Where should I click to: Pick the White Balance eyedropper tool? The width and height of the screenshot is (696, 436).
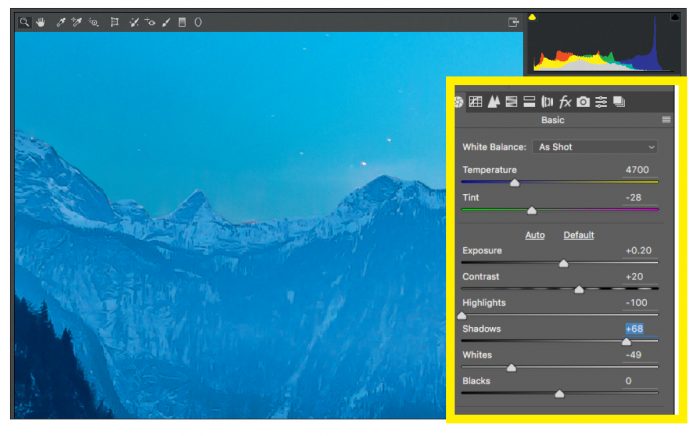(61, 21)
